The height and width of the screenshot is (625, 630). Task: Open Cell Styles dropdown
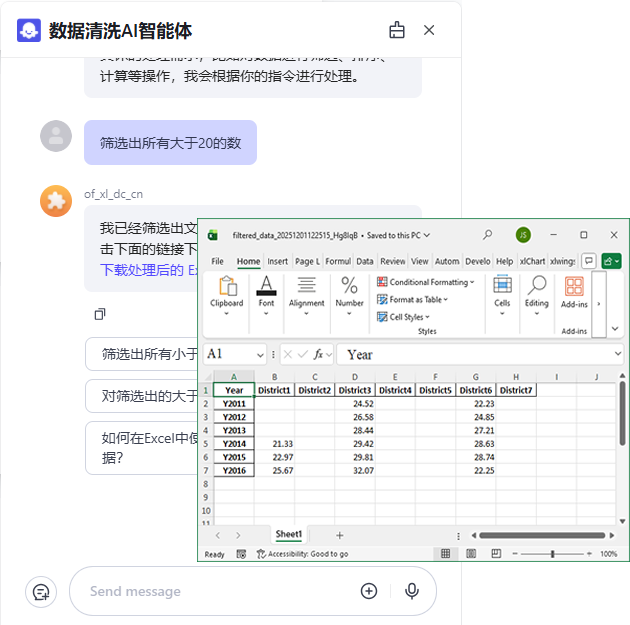403,317
